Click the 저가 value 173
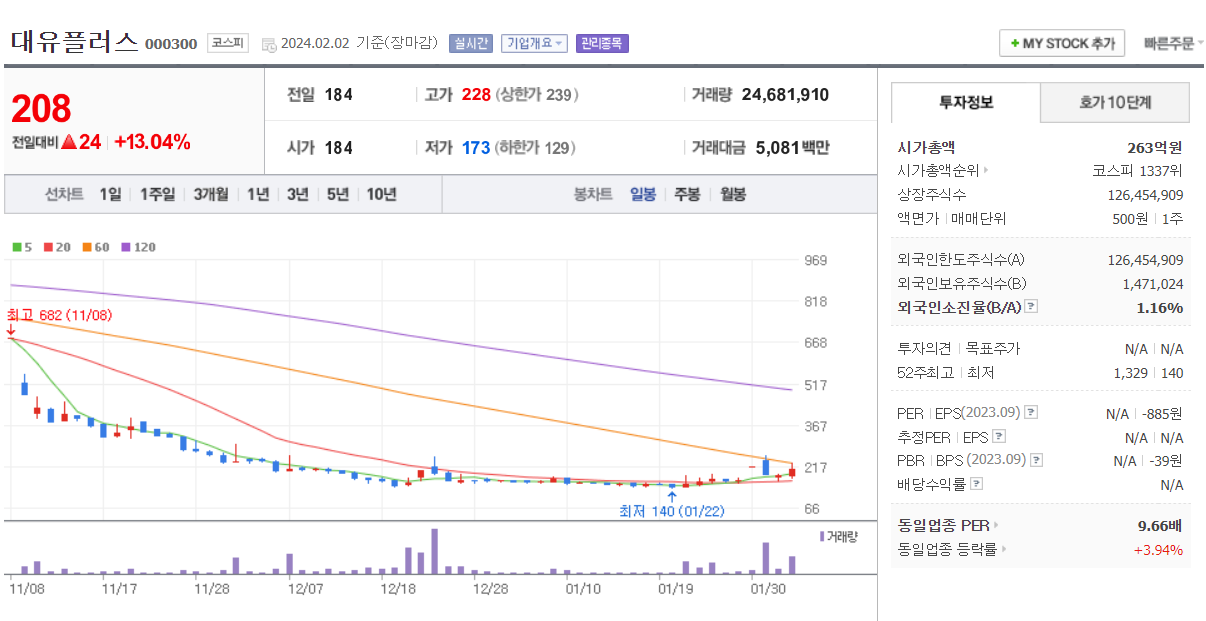 pos(476,148)
